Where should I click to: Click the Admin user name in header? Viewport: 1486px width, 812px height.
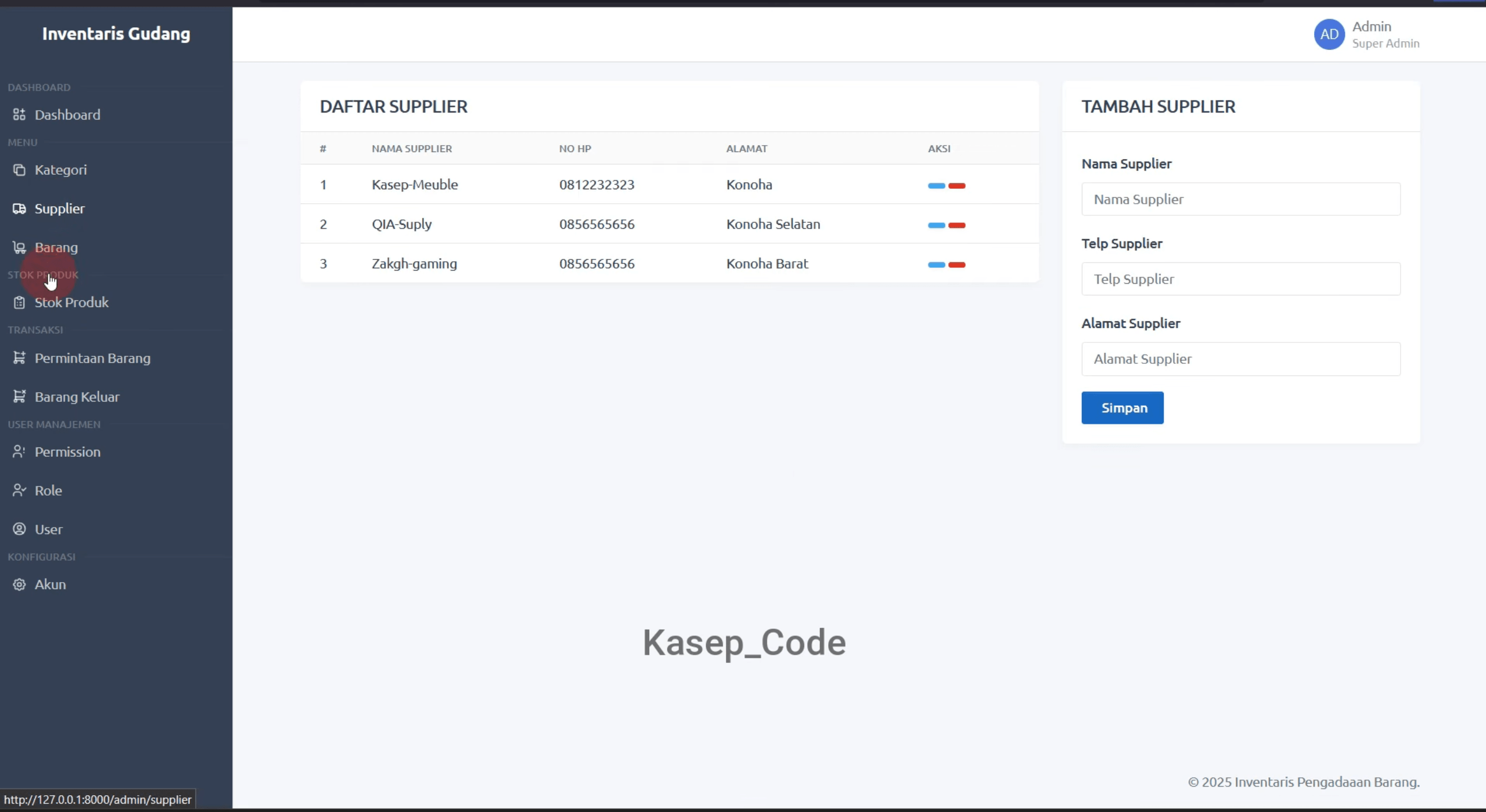[x=1371, y=27]
